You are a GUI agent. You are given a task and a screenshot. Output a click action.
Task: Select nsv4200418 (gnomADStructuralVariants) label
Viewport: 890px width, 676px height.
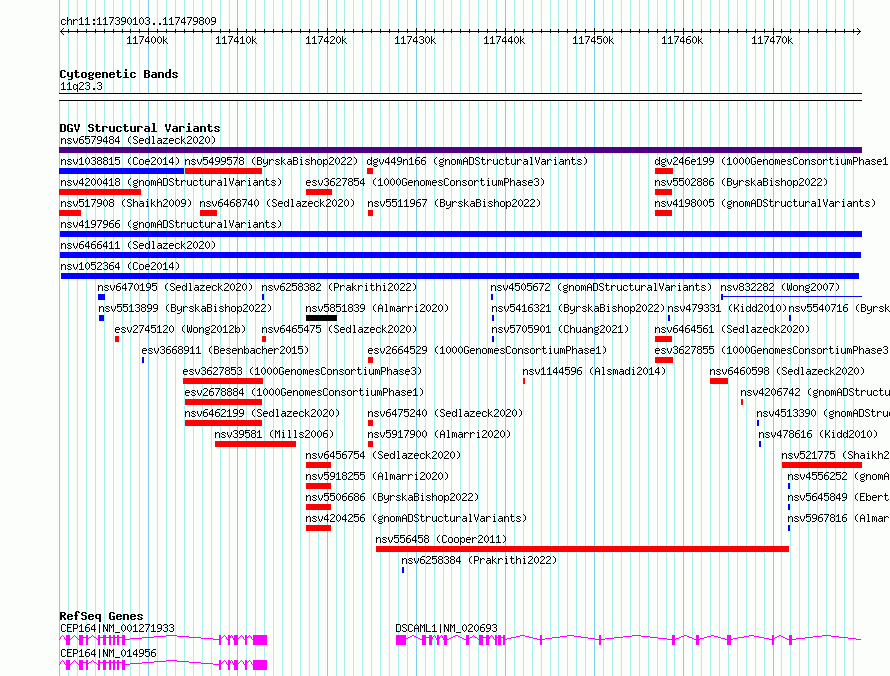pos(171,182)
